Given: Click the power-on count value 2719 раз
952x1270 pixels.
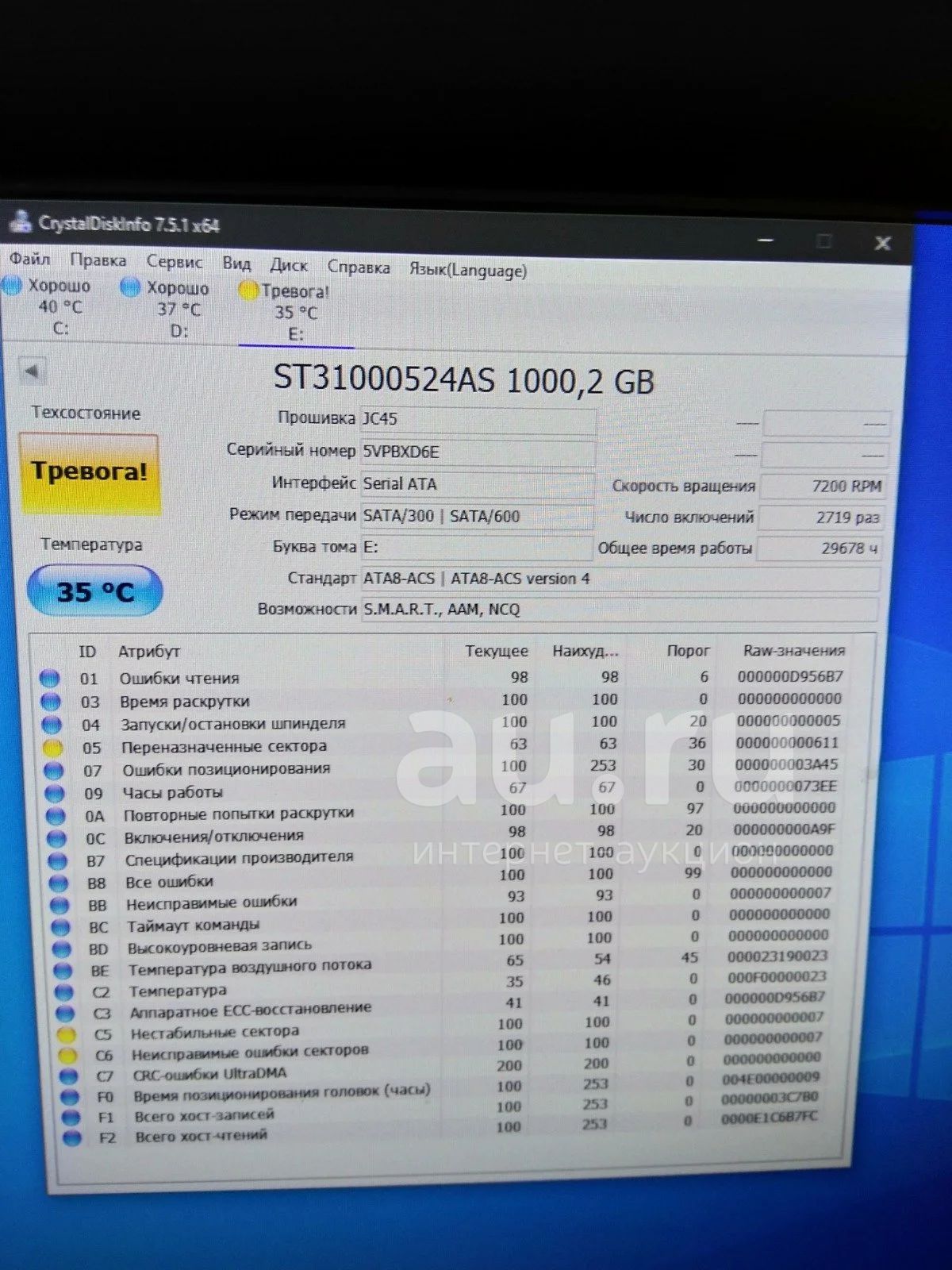Looking at the screenshot, I should [820, 518].
